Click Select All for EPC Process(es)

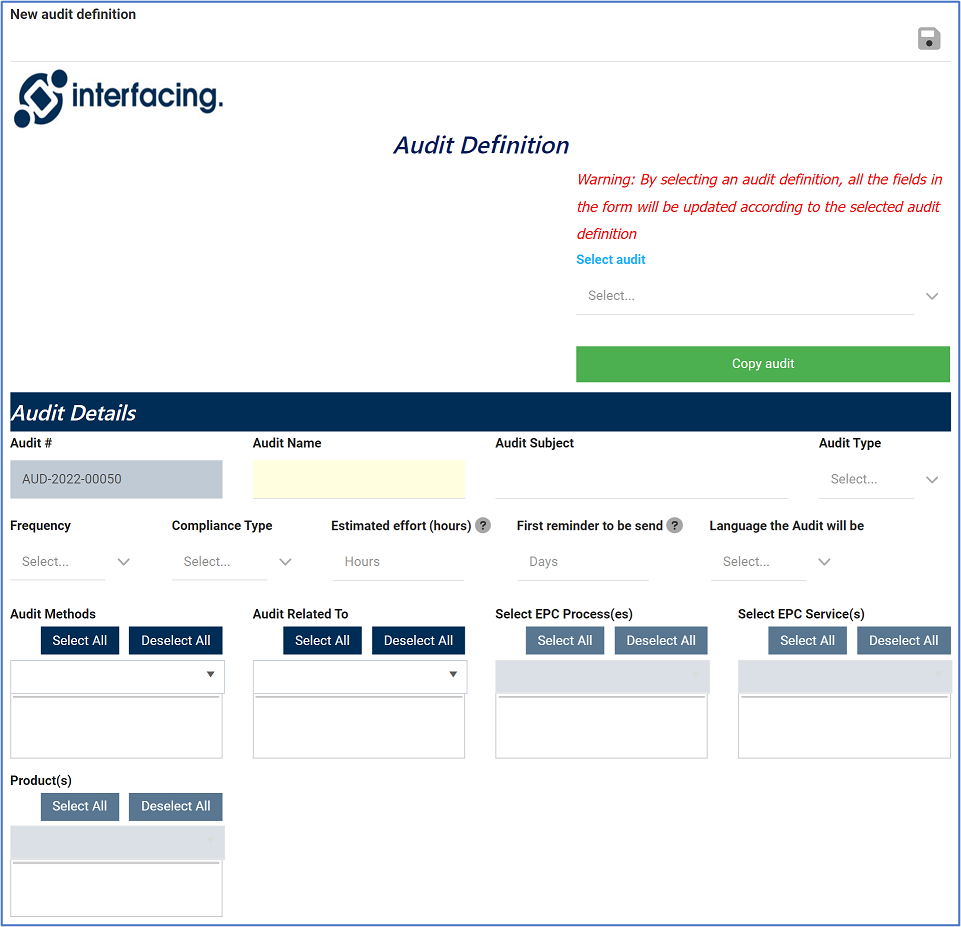tap(564, 640)
